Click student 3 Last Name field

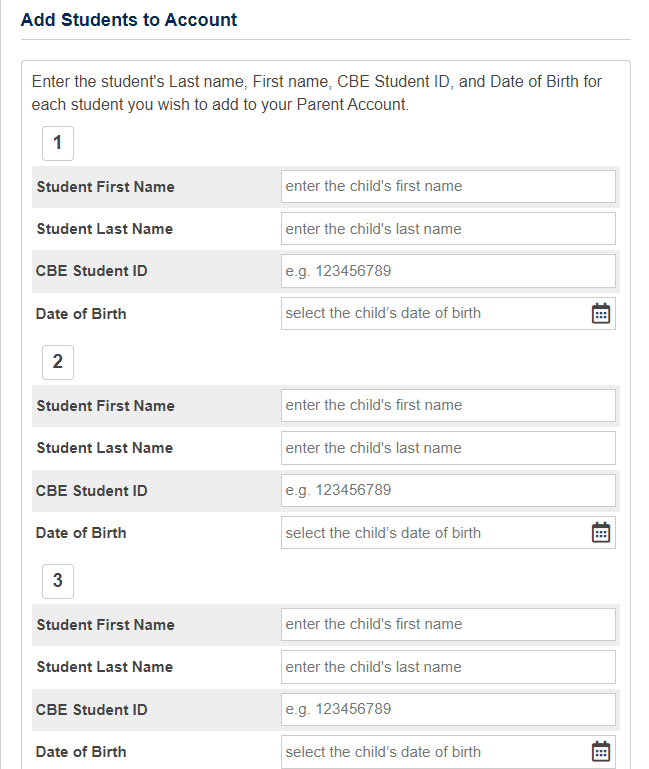click(448, 667)
